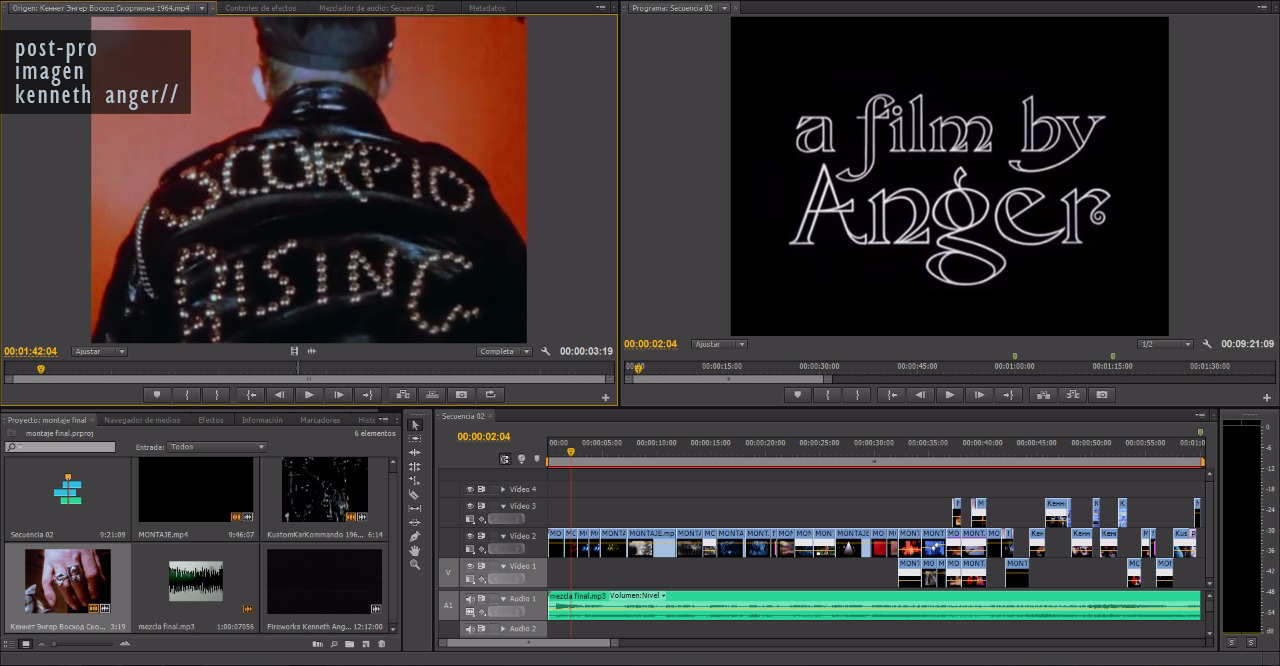The width and height of the screenshot is (1280, 666).
Task: Select the Selection arrow tool
Action: pos(415,425)
